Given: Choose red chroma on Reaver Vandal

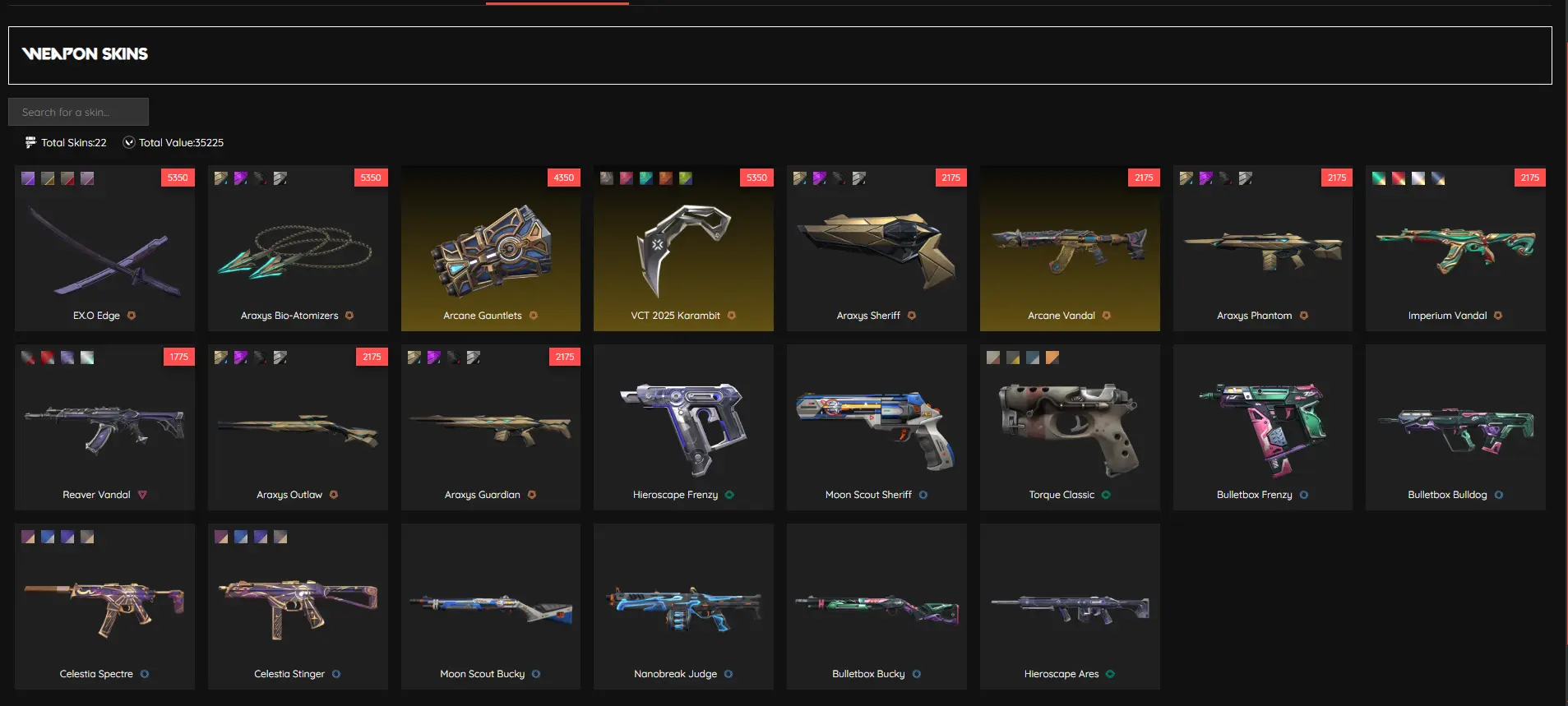Looking at the screenshot, I should [48, 358].
